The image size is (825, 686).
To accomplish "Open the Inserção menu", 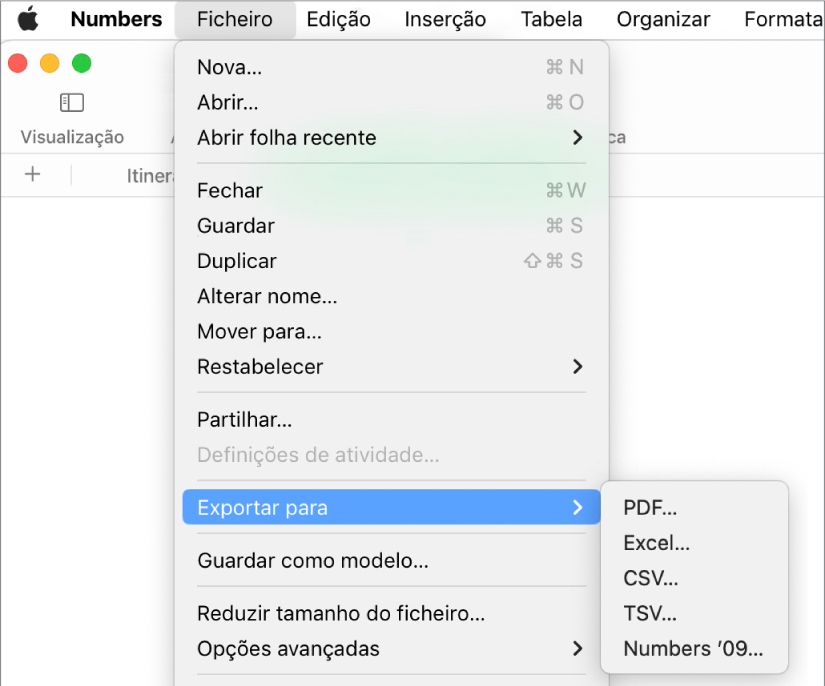I will pyautogui.click(x=445, y=19).
